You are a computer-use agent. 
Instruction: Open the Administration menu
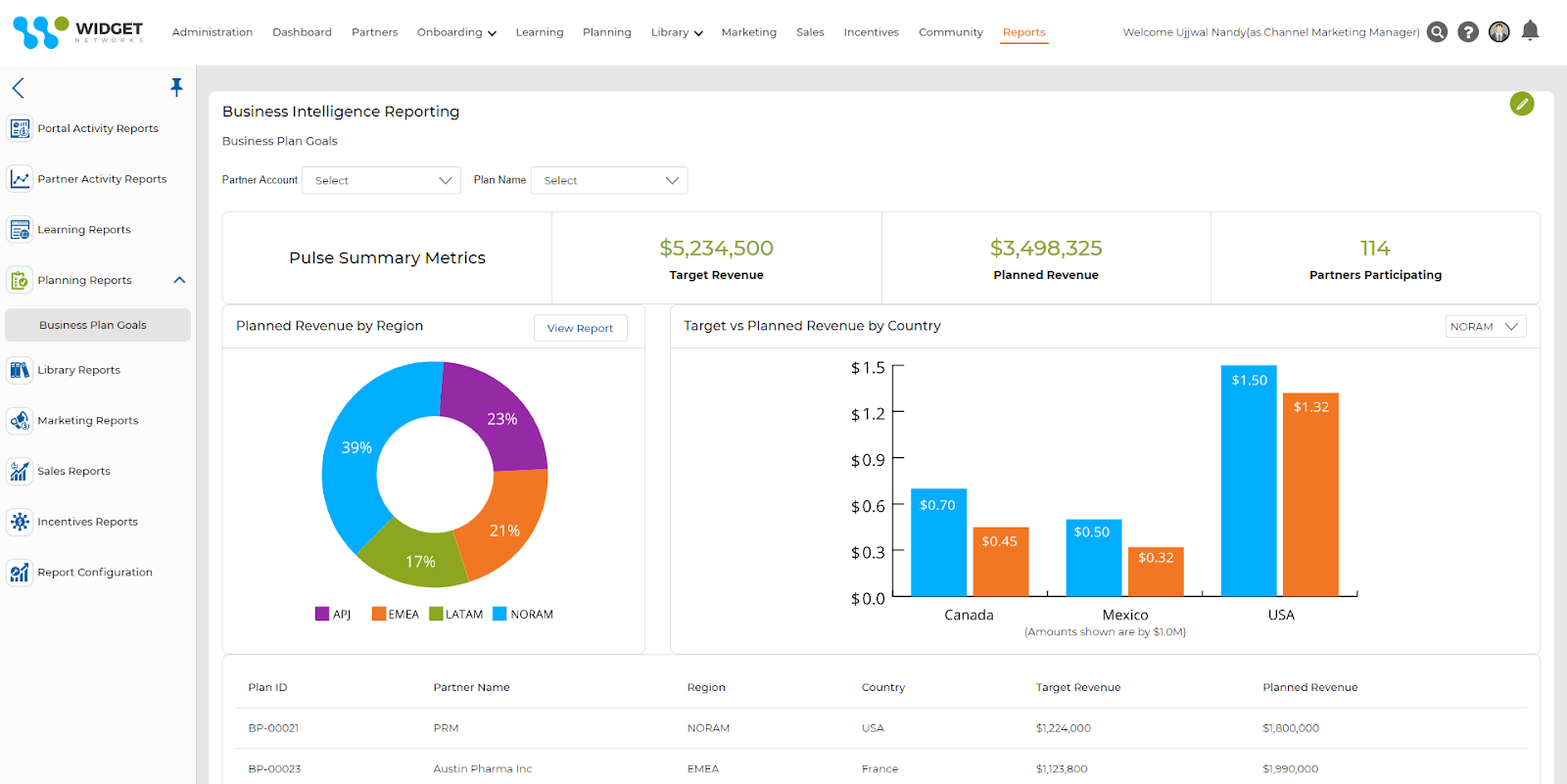pos(213,32)
